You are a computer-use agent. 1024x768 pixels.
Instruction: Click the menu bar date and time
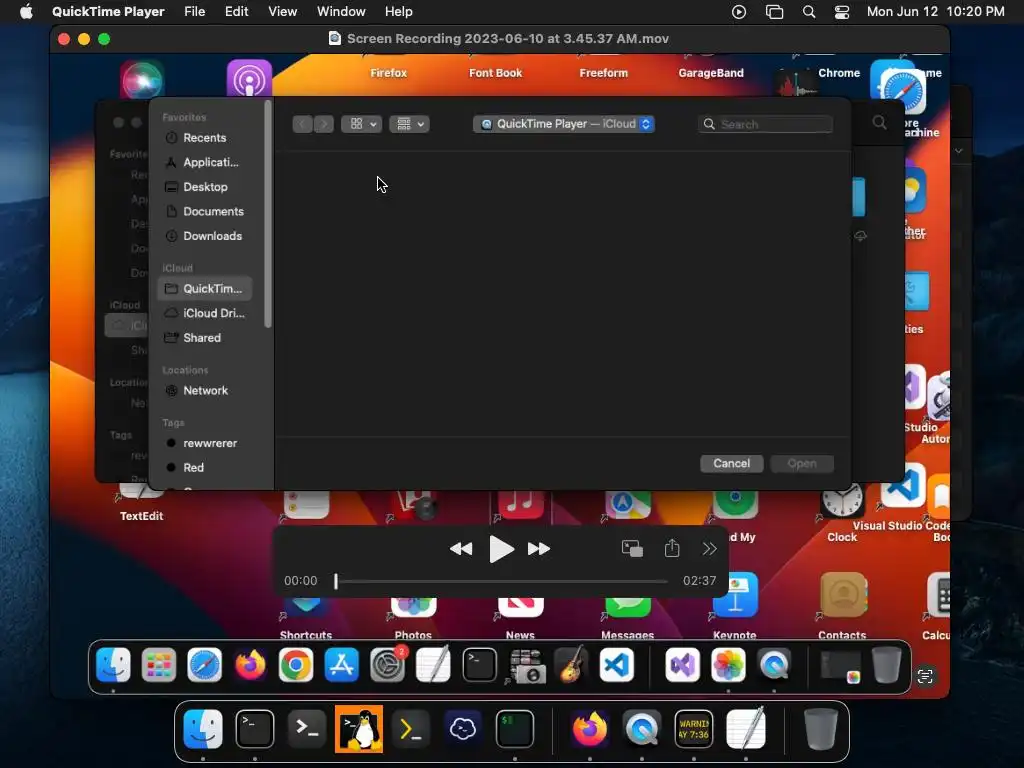tap(935, 12)
